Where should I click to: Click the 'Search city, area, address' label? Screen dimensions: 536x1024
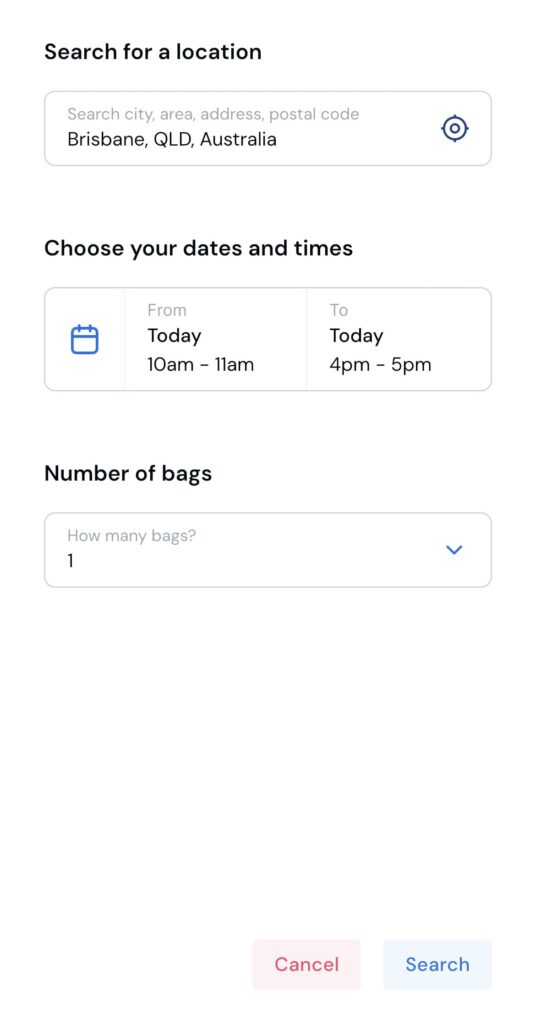(x=213, y=114)
